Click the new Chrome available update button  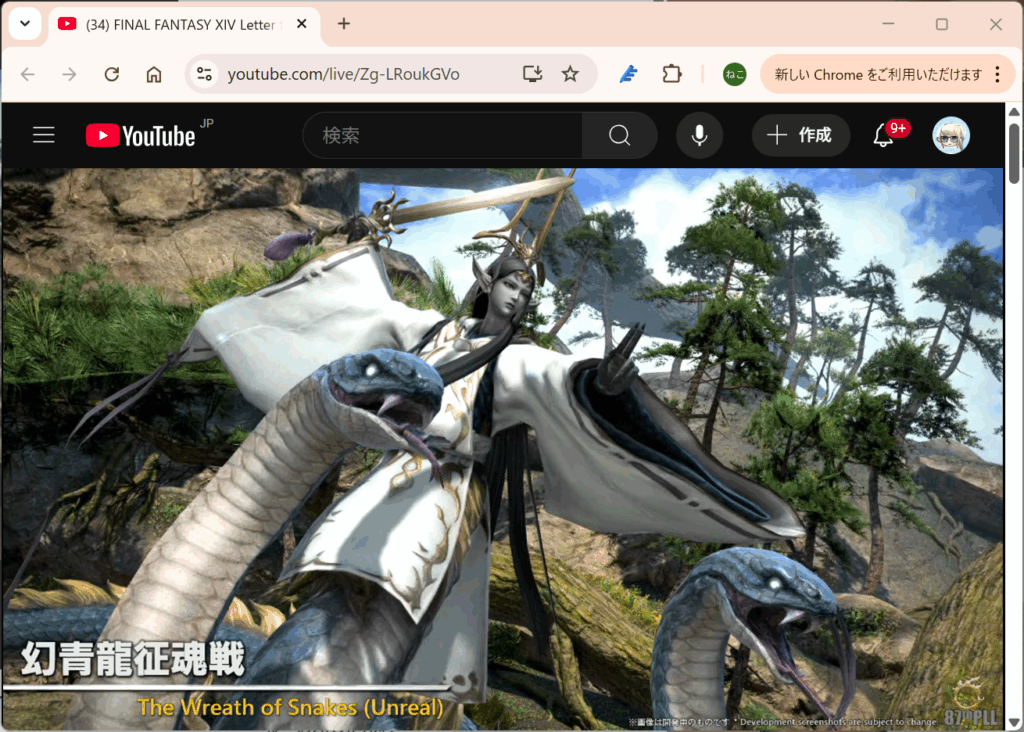pyautogui.click(x=878, y=74)
